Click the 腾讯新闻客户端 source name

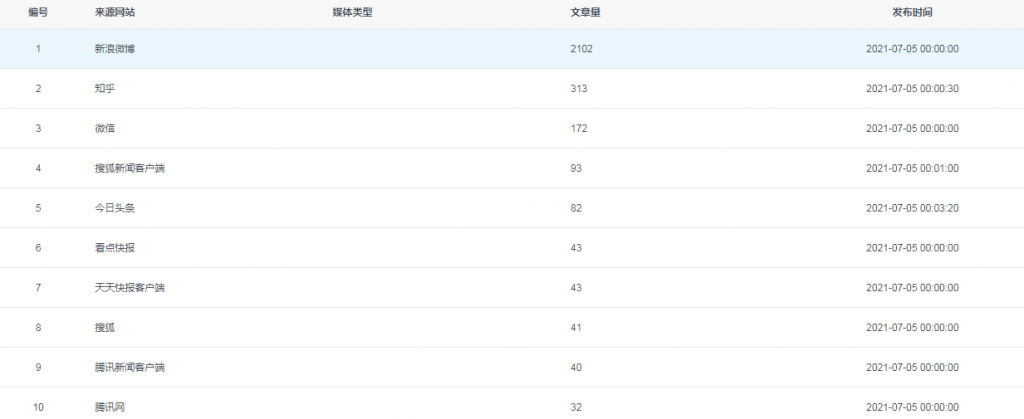(129, 367)
